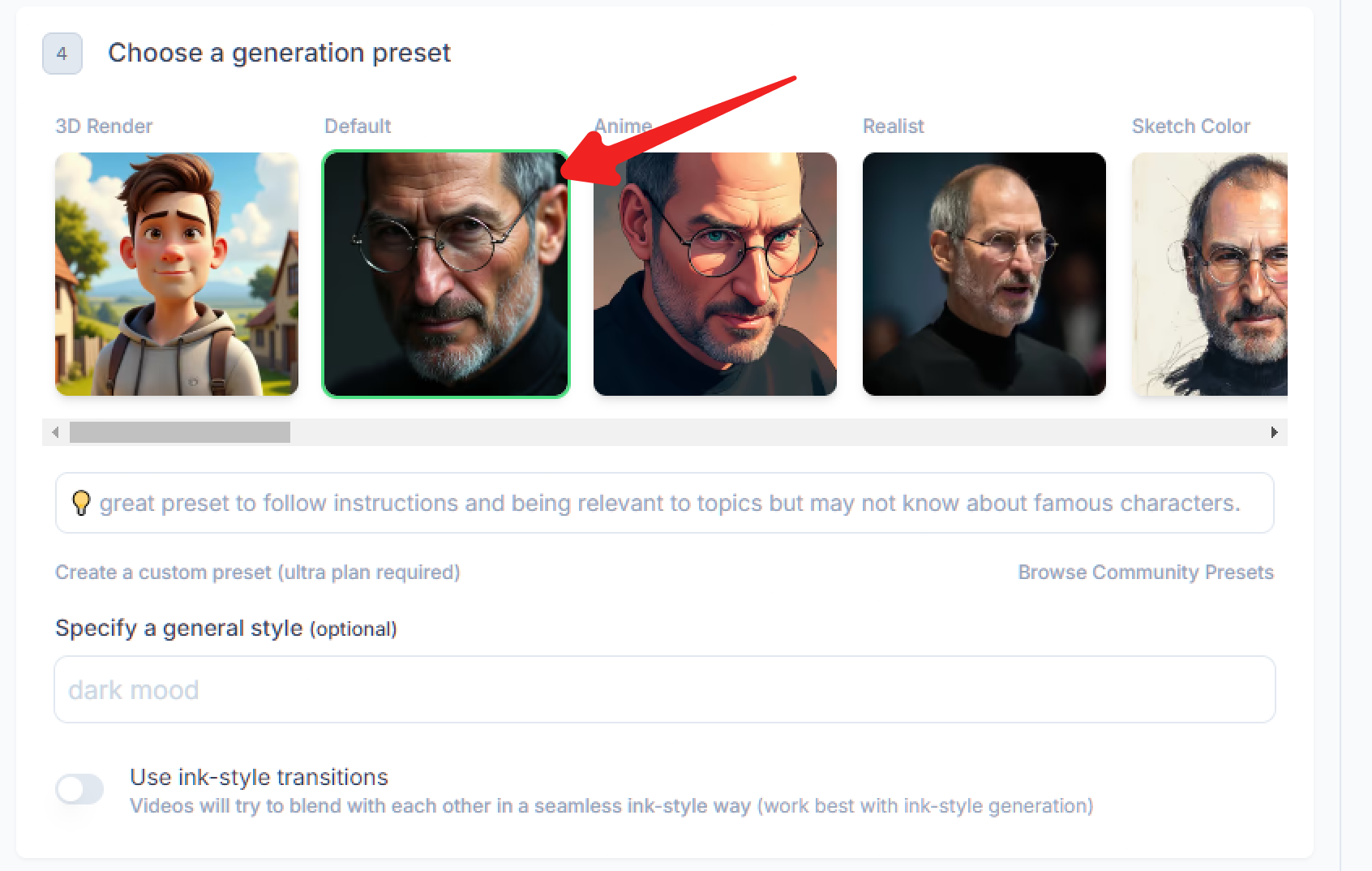1372x871 pixels.
Task: Click the lightbulb icon in the tip banner
Action: tap(82, 503)
